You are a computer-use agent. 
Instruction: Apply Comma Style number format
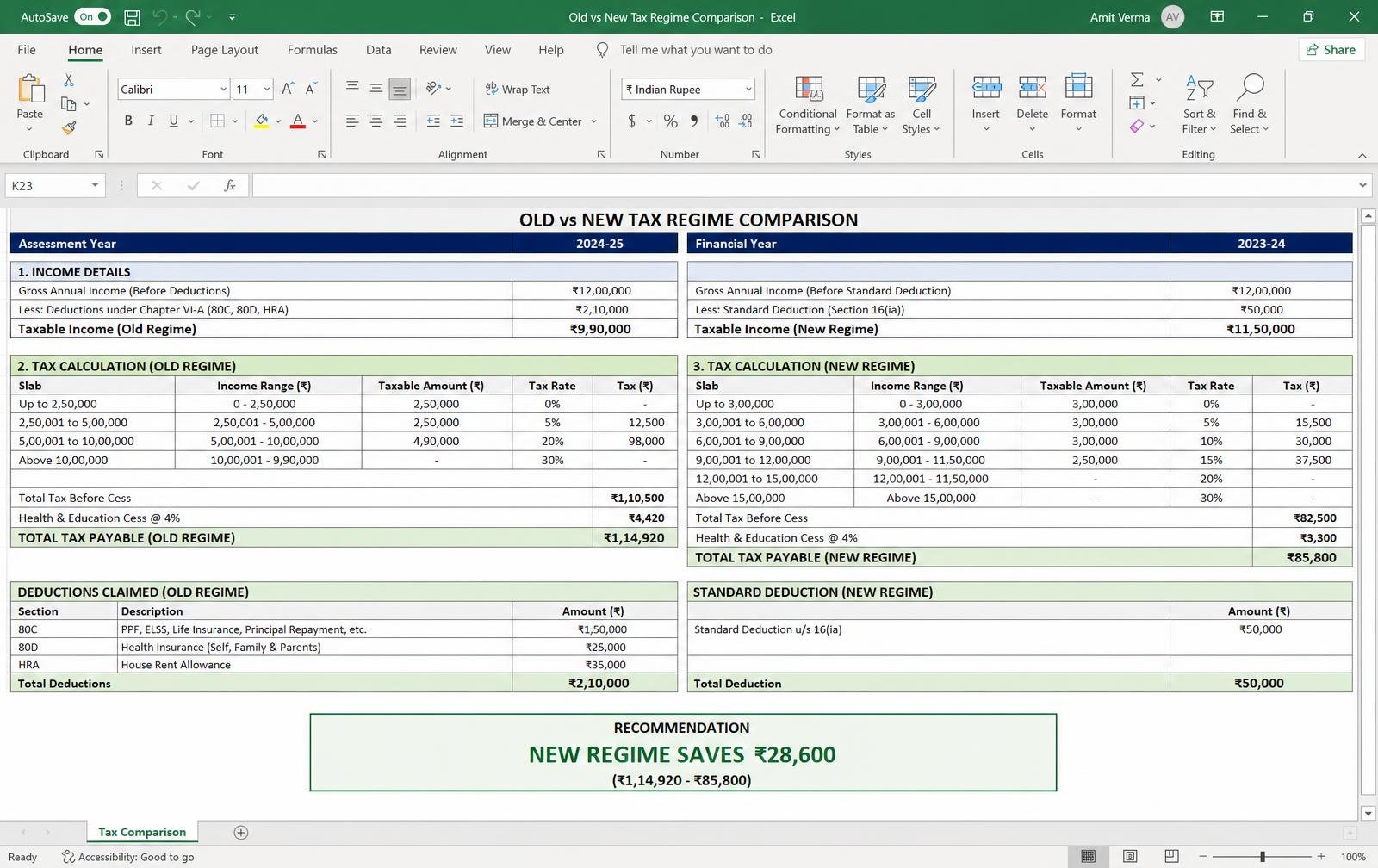tap(694, 121)
